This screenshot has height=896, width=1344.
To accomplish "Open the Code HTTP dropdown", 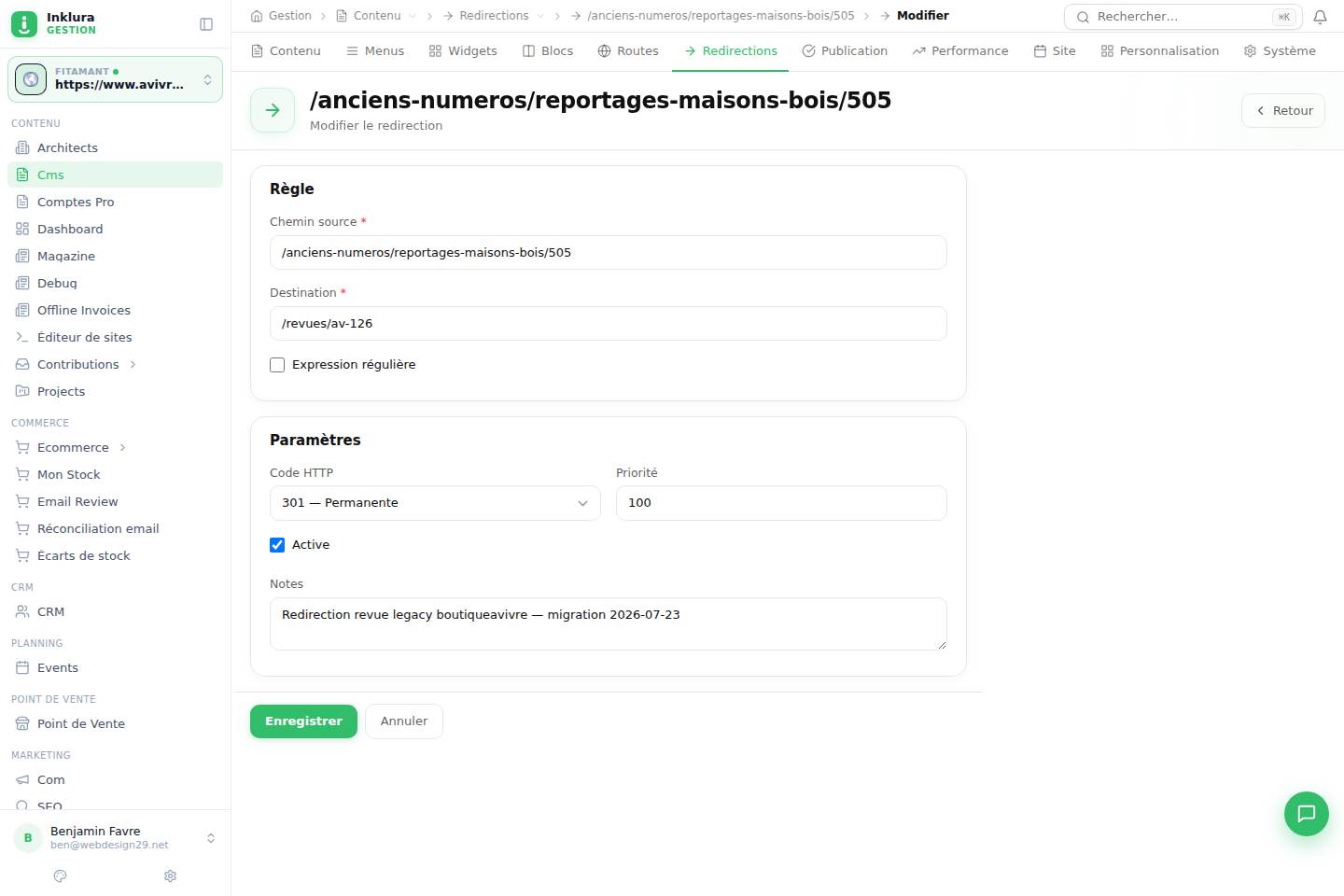I will tap(435, 503).
